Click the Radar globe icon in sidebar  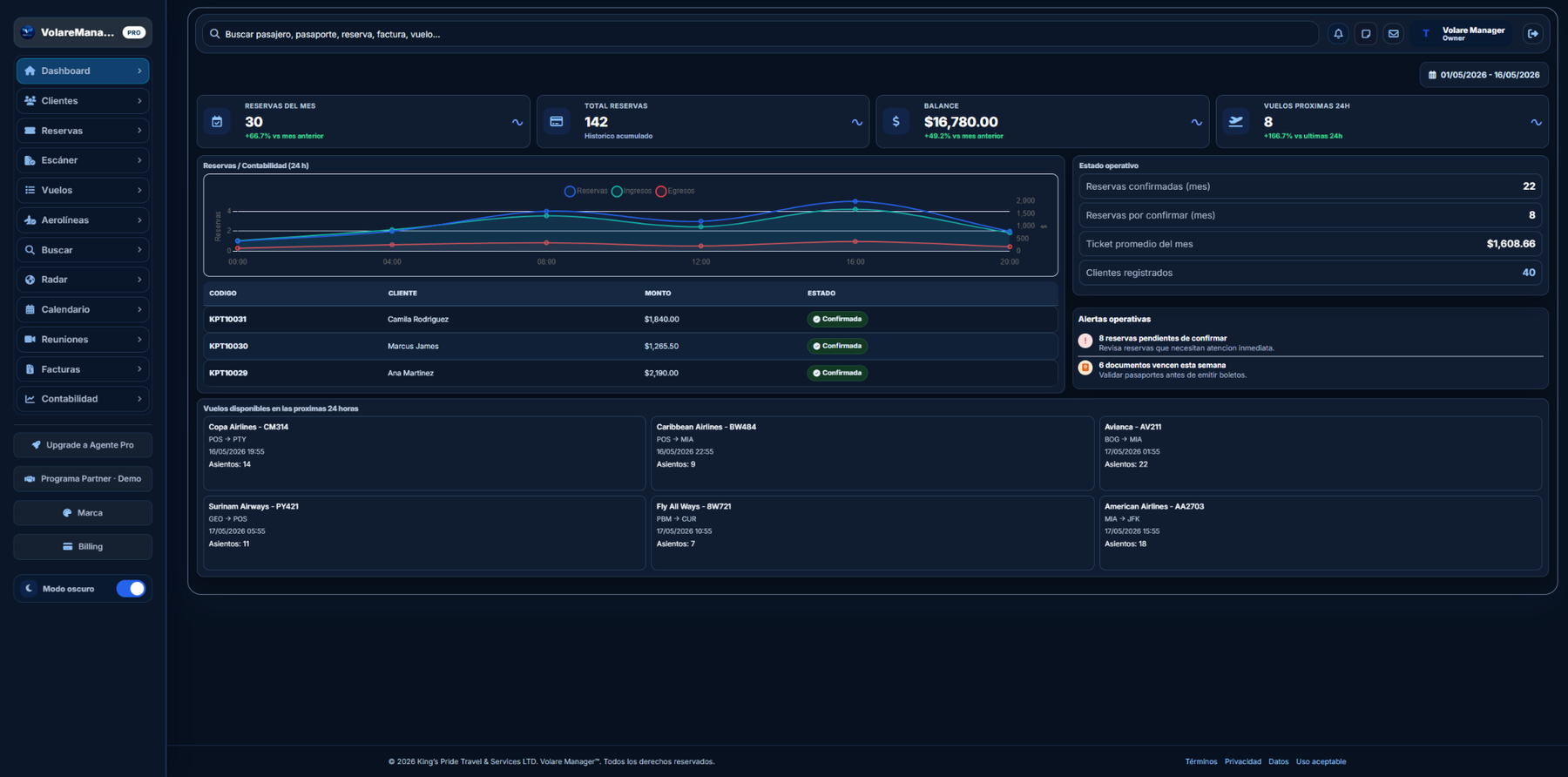(30, 280)
